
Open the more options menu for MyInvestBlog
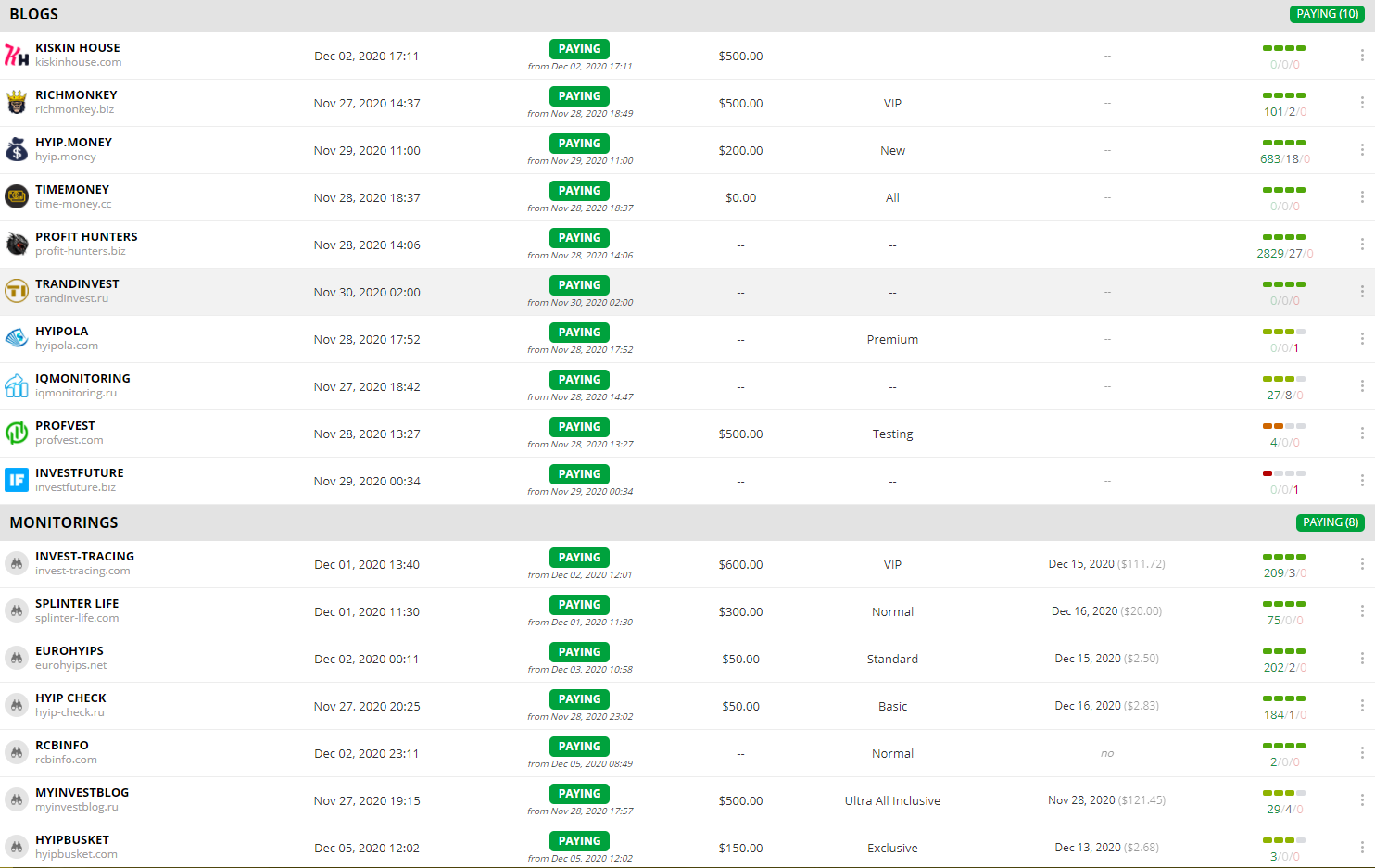(x=1361, y=800)
